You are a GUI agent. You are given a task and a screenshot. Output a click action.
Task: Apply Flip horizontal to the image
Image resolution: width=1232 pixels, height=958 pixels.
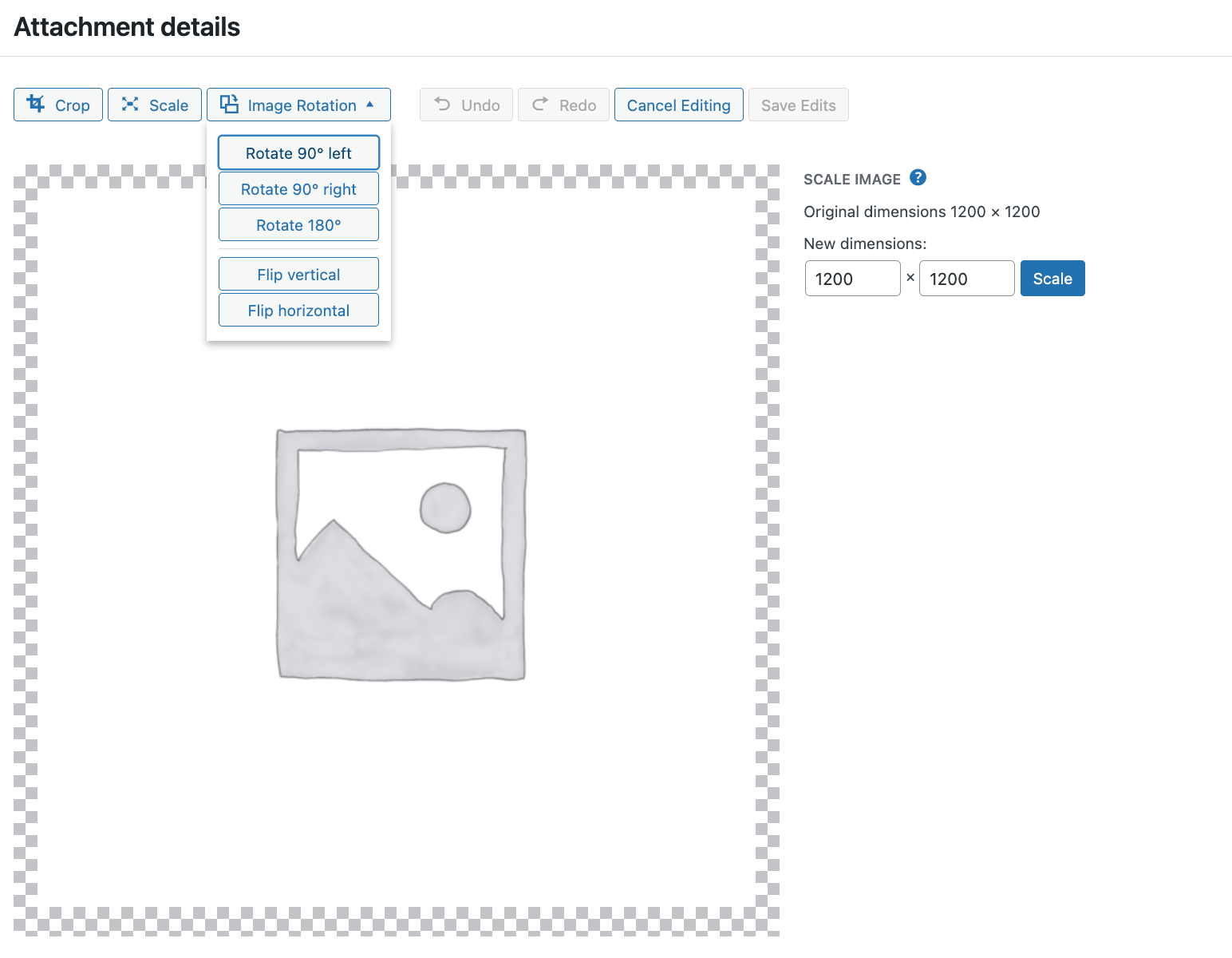point(298,310)
